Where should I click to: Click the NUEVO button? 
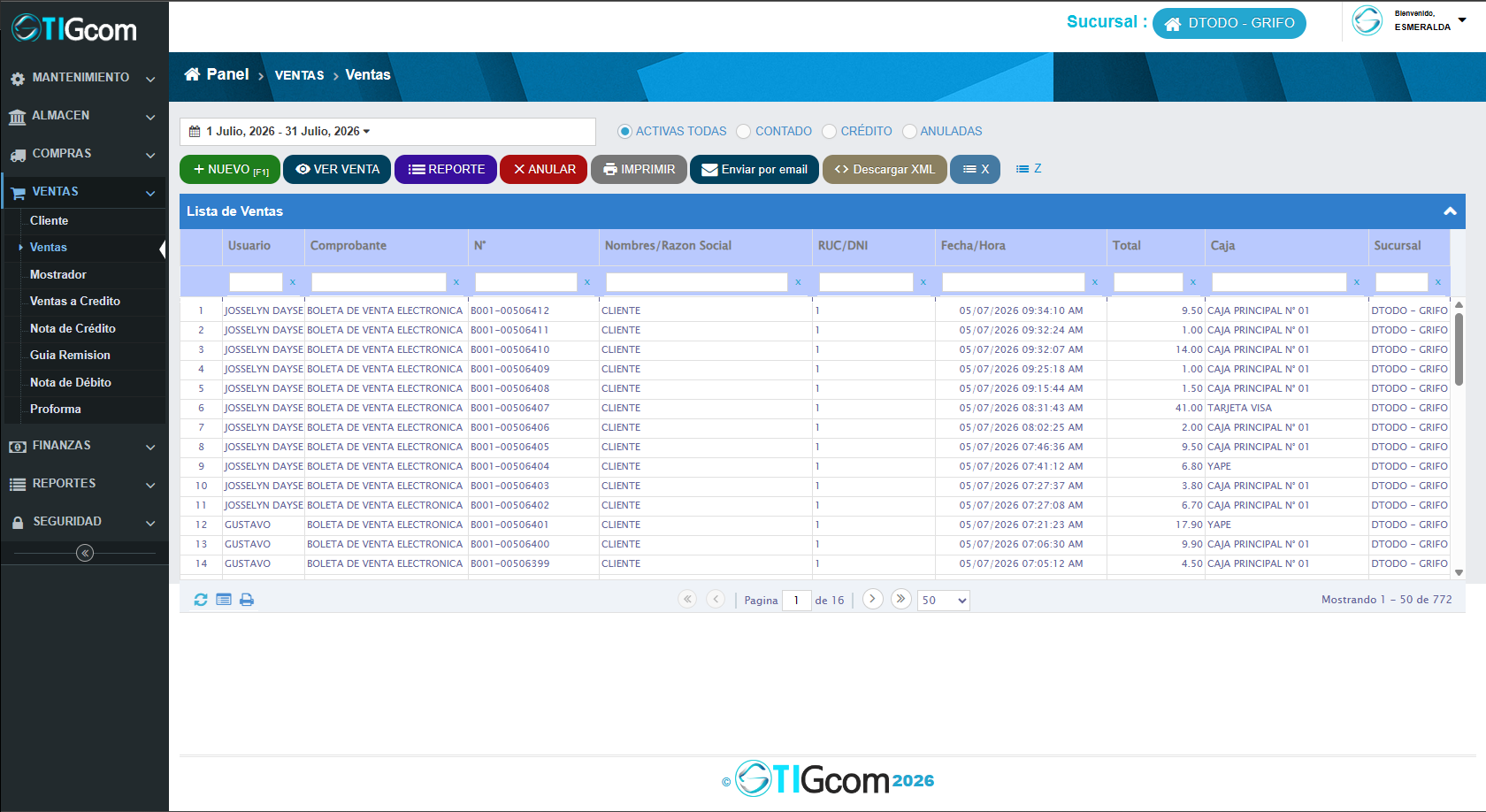[x=230, y=169]
